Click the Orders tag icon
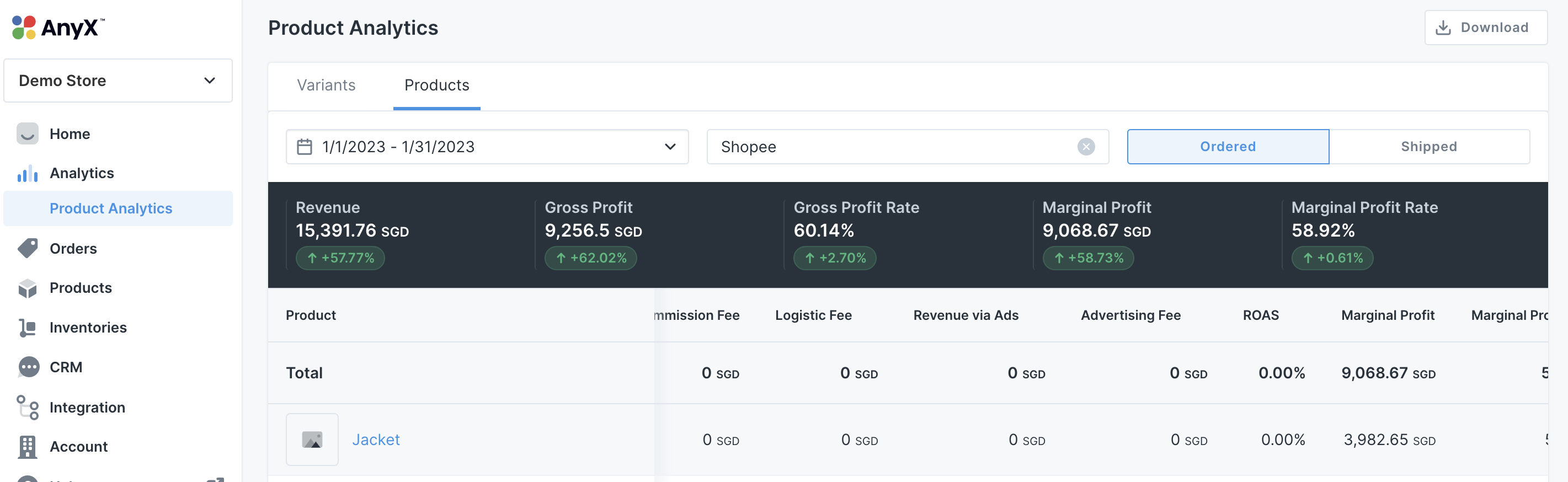The image size is (1568, 482). coord(28,248)
